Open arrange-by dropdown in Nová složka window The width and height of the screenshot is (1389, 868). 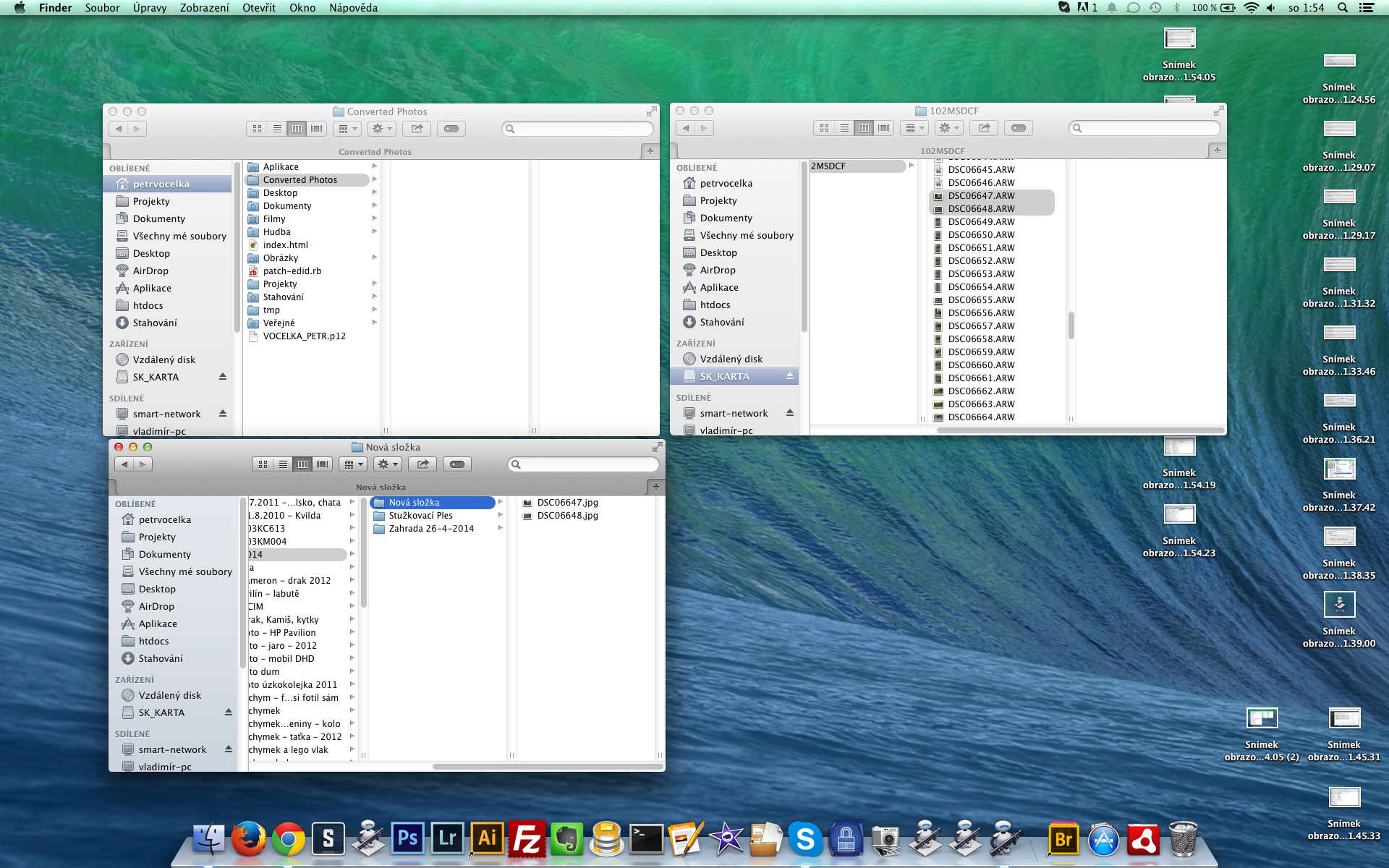[353, 464]
